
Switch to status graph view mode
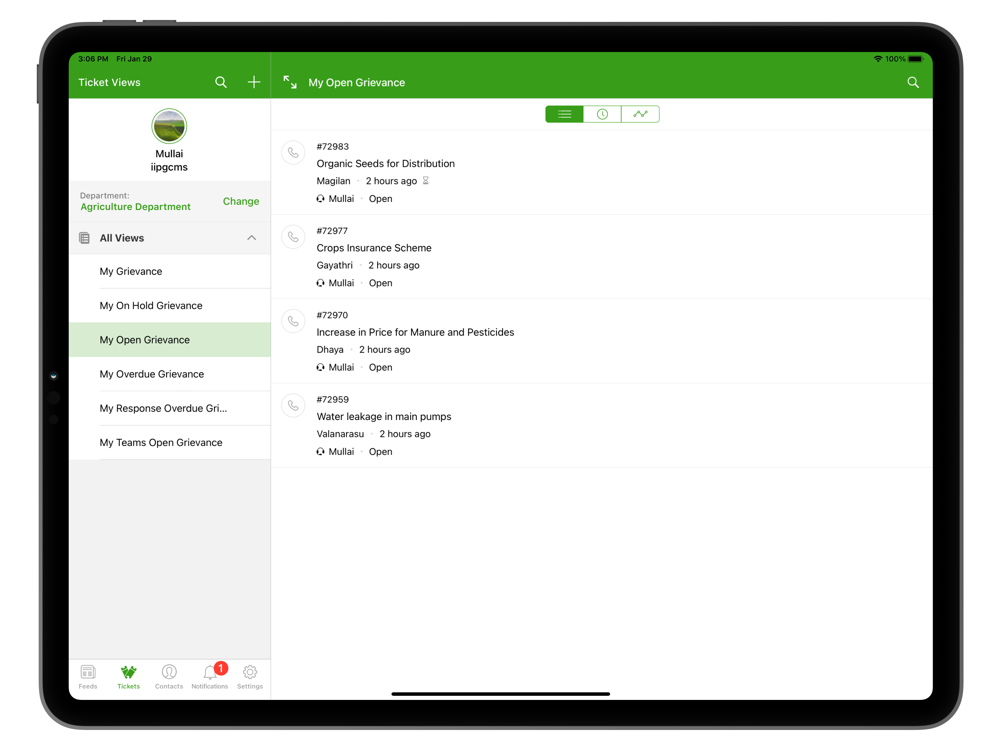click(640, 114)
